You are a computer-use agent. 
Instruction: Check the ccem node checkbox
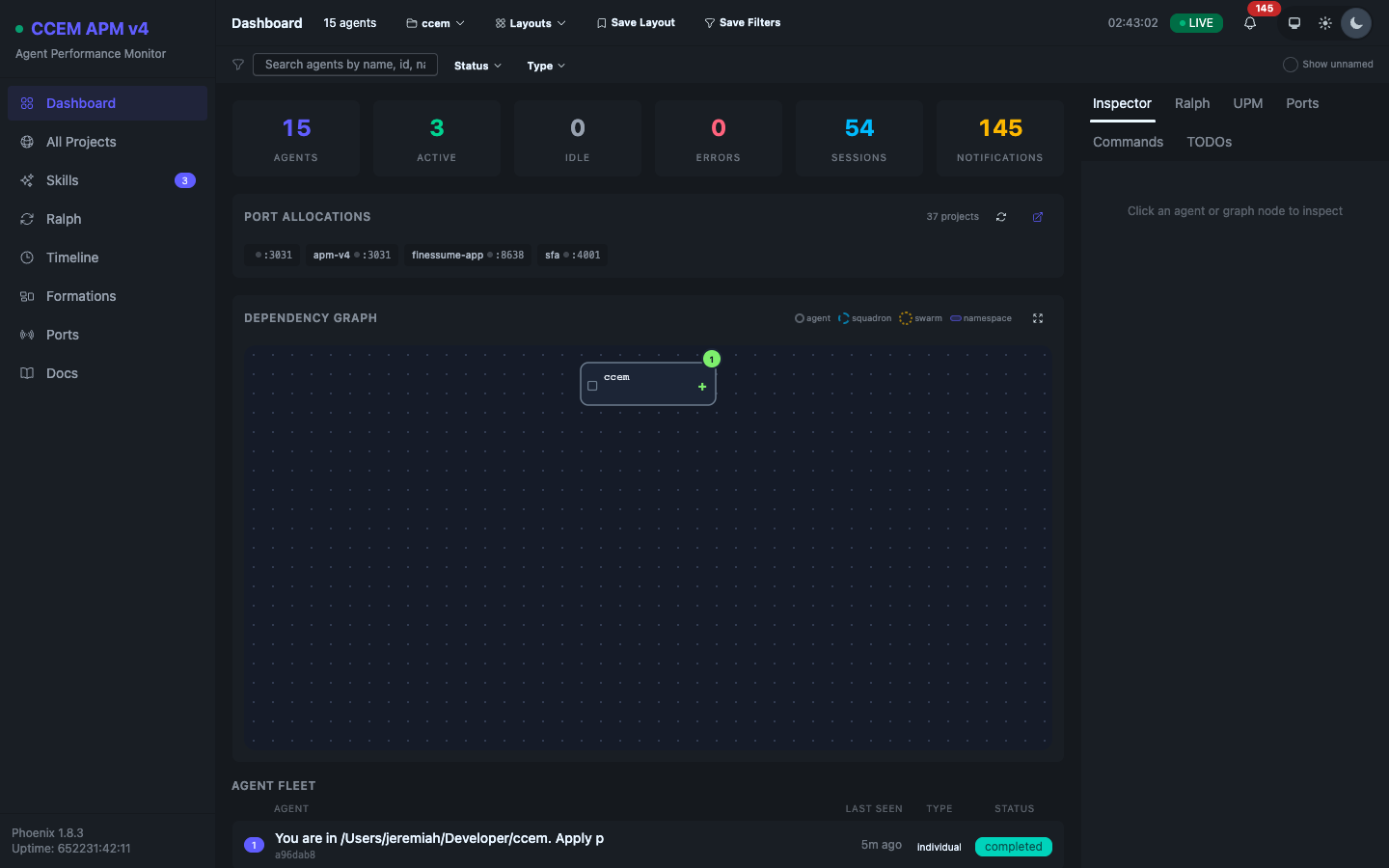click(x=592, y=386)
